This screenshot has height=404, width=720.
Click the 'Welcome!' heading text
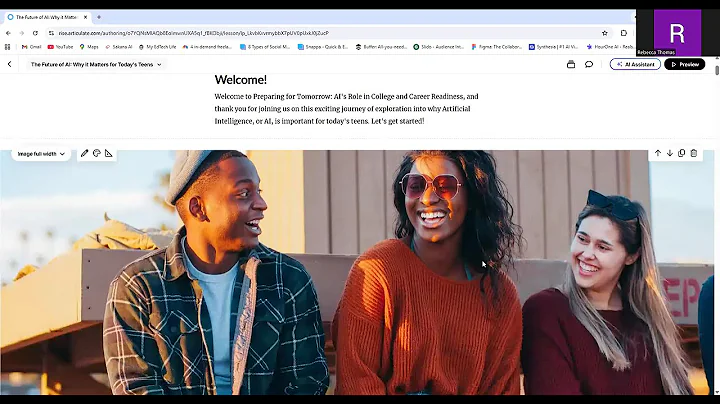(241, 80)
